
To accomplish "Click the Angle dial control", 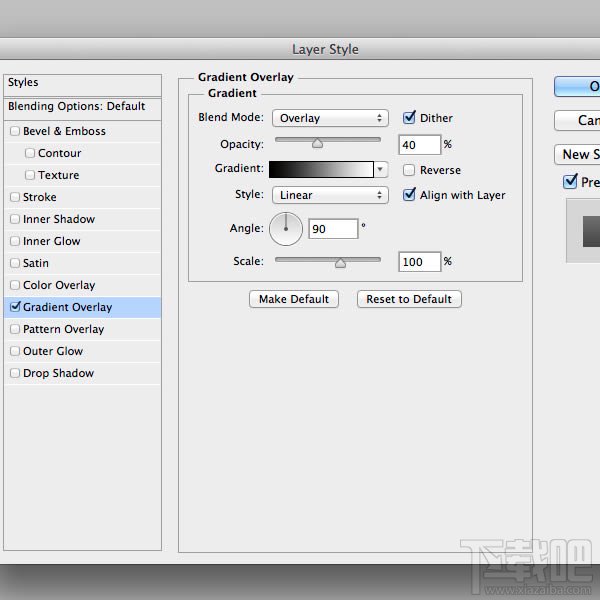I will [x=286, y=229].
